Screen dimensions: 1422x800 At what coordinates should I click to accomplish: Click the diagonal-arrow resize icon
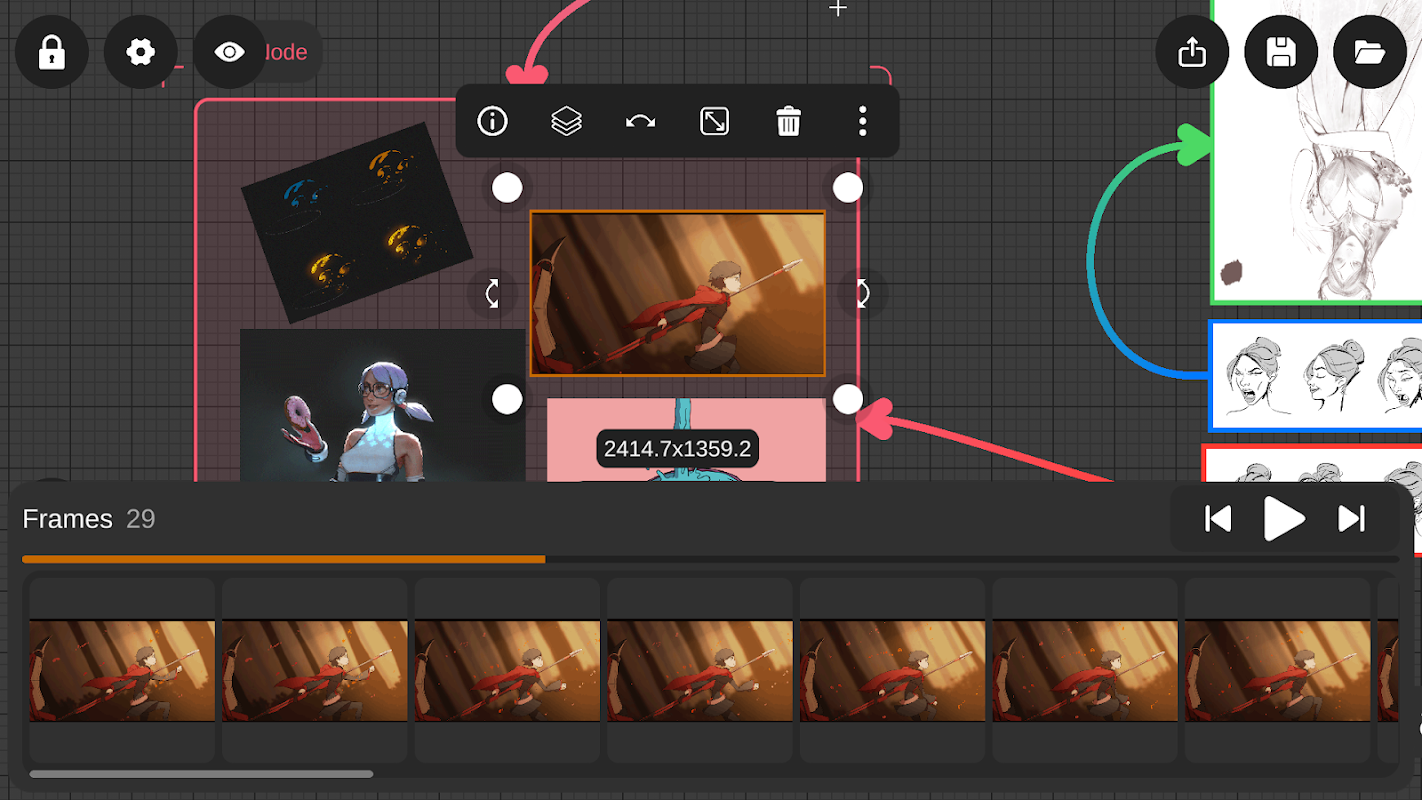tap(715, 121)
